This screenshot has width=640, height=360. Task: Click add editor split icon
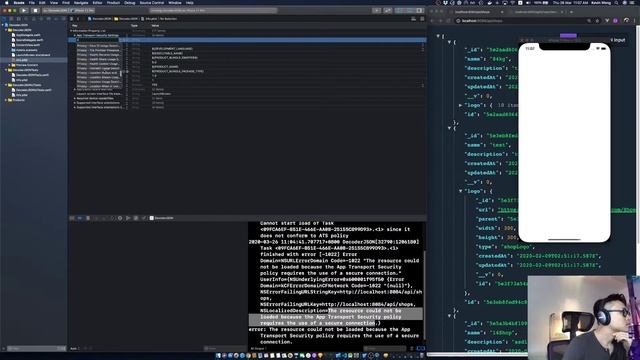pyautogui.click(x=422, y=19)
